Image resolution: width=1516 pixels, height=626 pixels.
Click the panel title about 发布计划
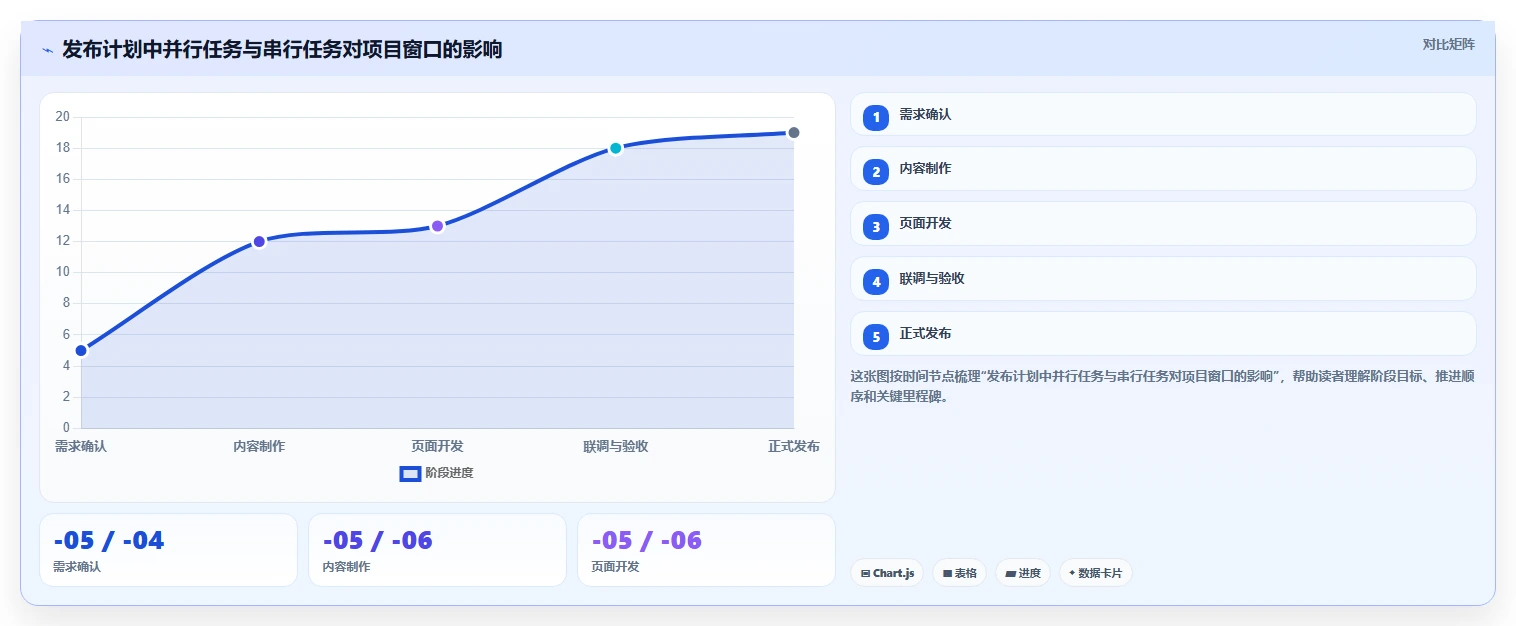click(282, 49)
